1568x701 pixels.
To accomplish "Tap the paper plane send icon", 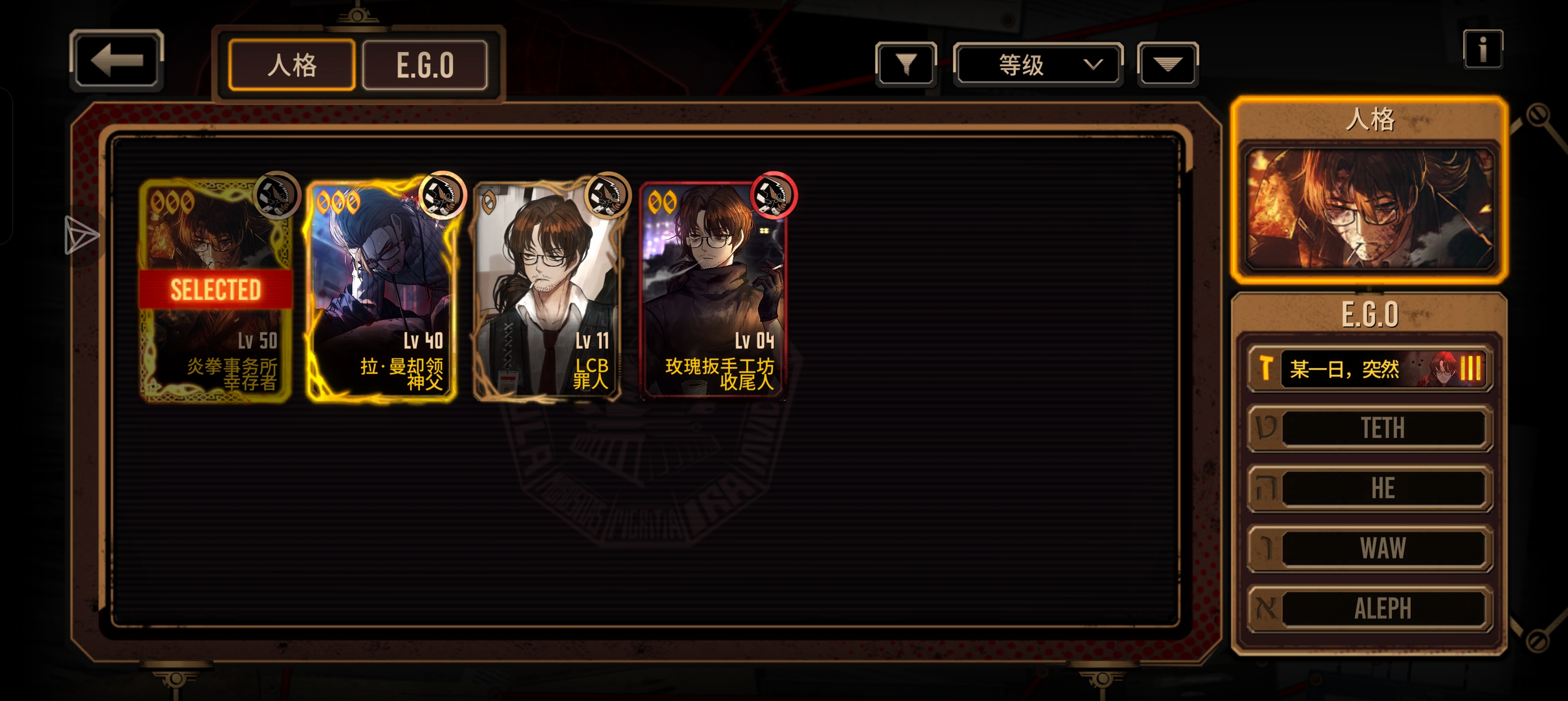I will tap(81, 235).
